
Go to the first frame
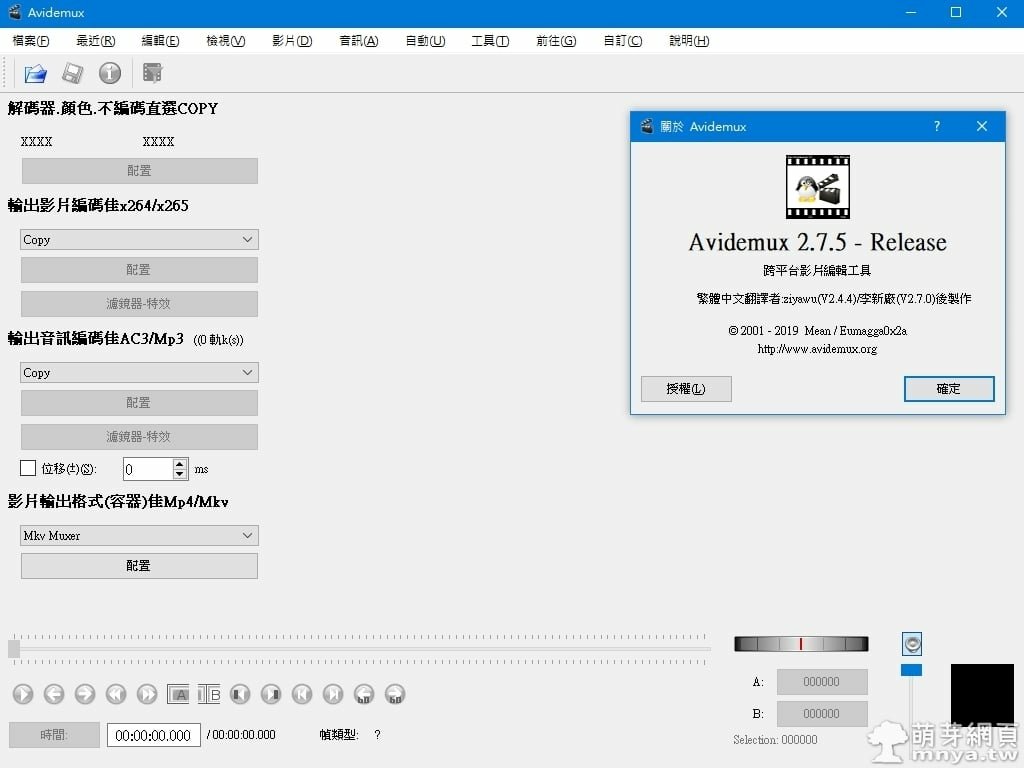[302, 694]
